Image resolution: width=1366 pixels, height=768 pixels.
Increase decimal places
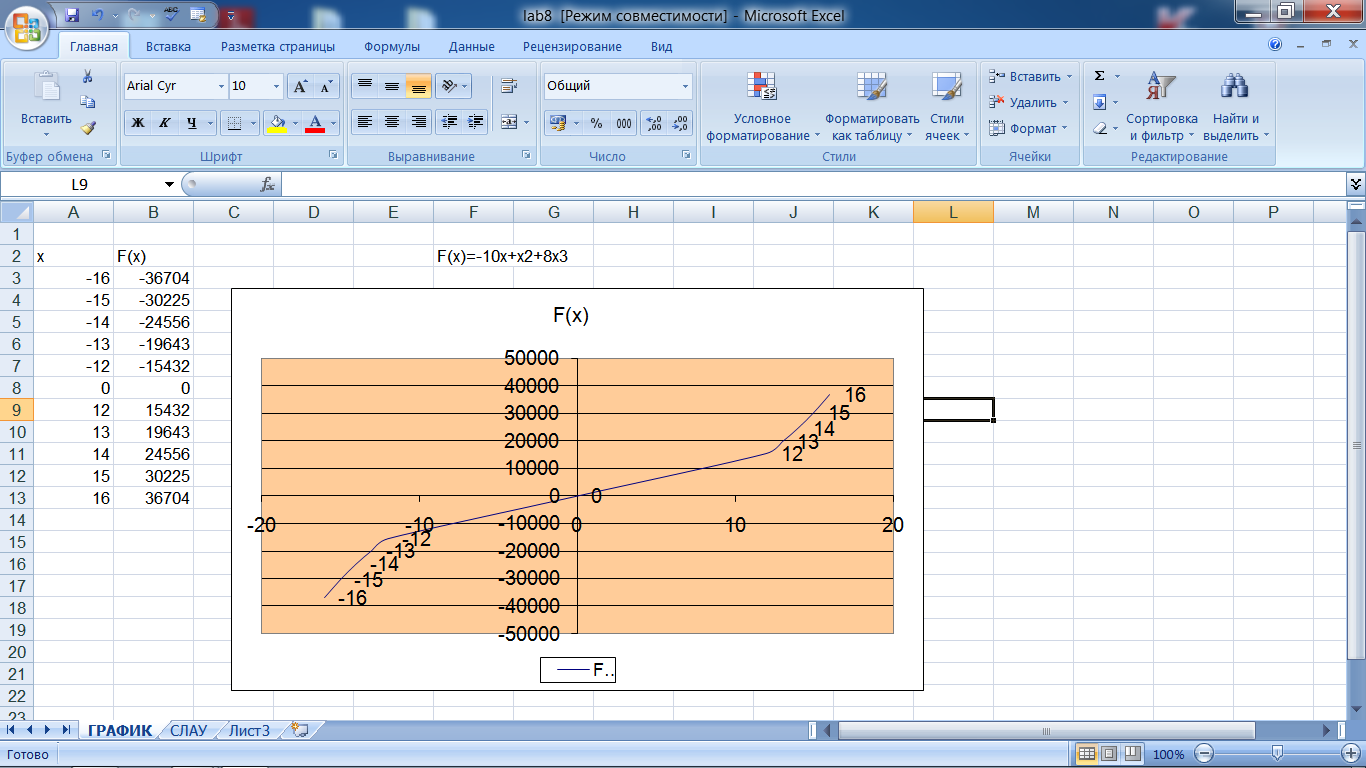pyautogui.click(x=654, y=123)
